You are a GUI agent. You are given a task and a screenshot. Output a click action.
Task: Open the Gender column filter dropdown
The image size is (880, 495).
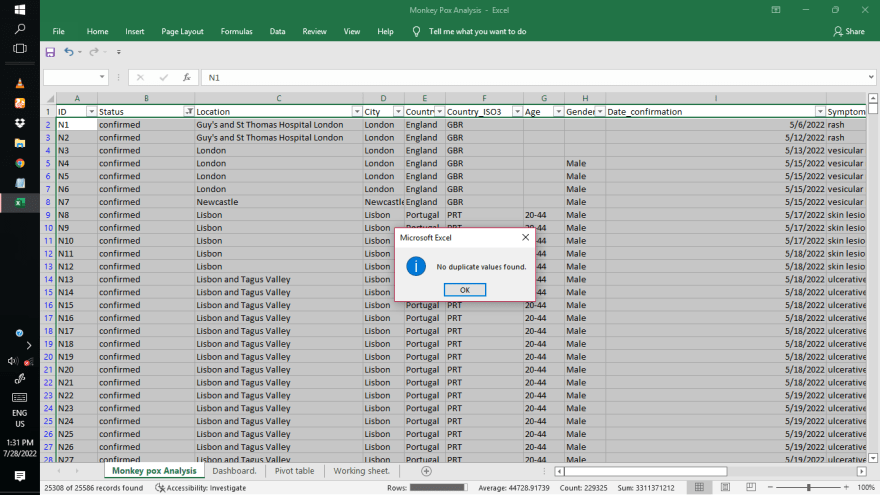click(x=600, y=112)
